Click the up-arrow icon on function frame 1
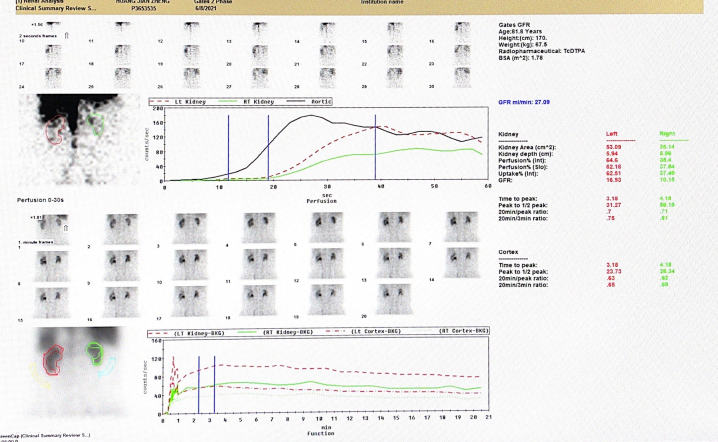 [65, 228]
